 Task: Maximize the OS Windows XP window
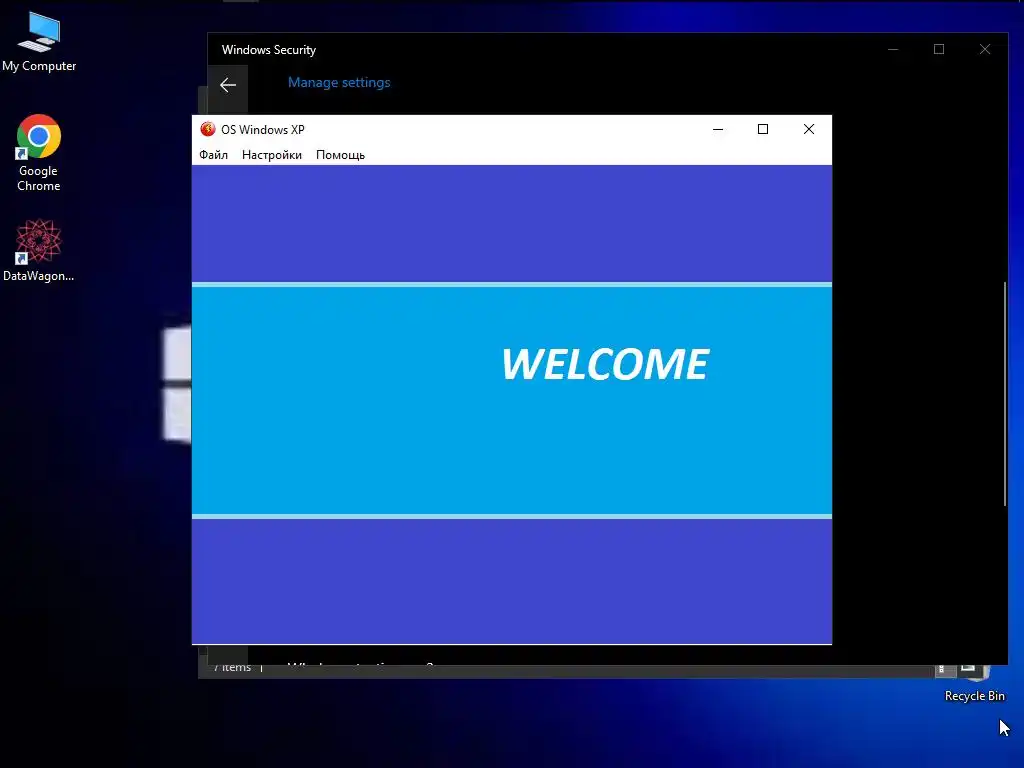763,129
